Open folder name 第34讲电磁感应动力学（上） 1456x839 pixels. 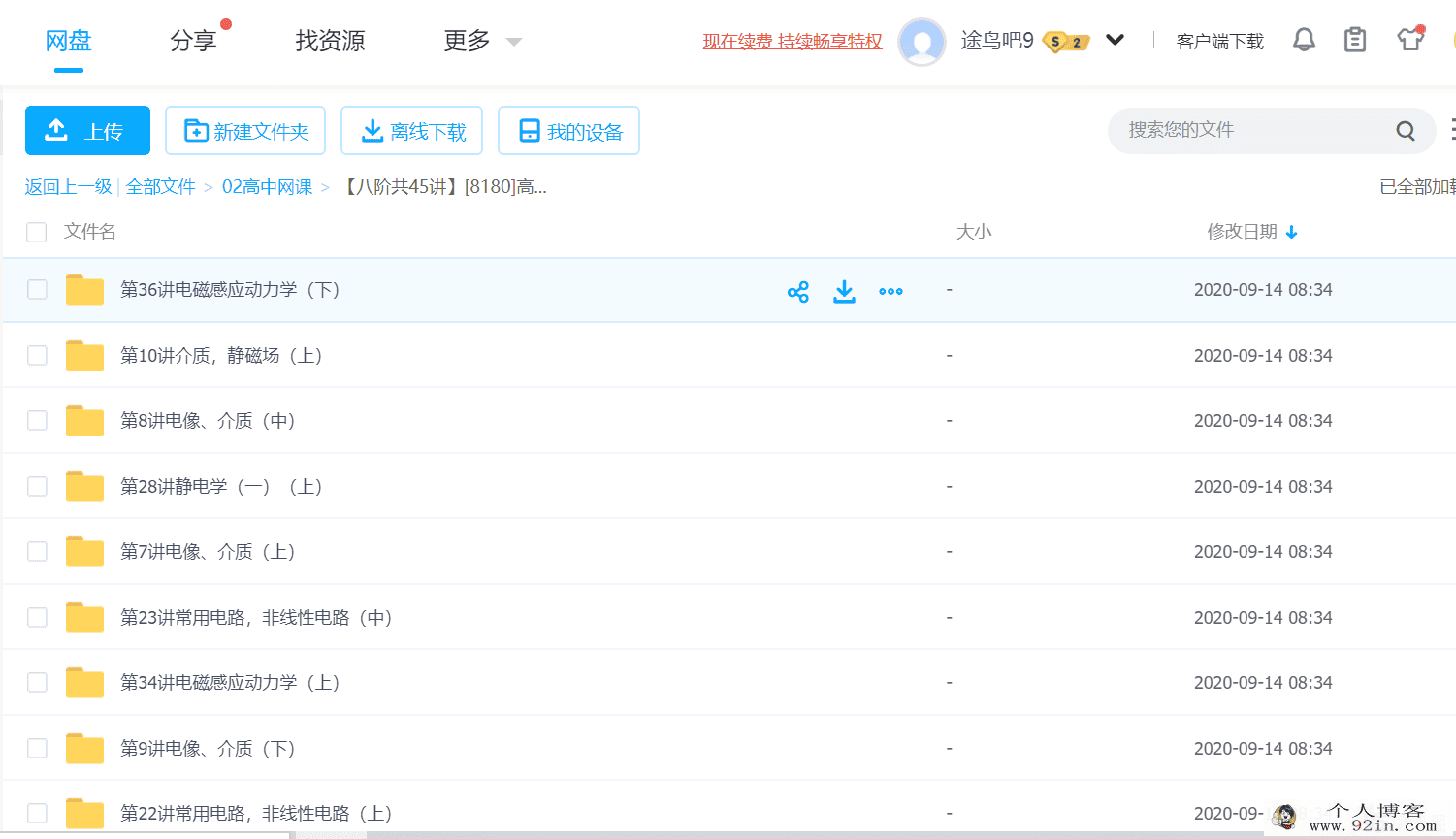[230, 683]
